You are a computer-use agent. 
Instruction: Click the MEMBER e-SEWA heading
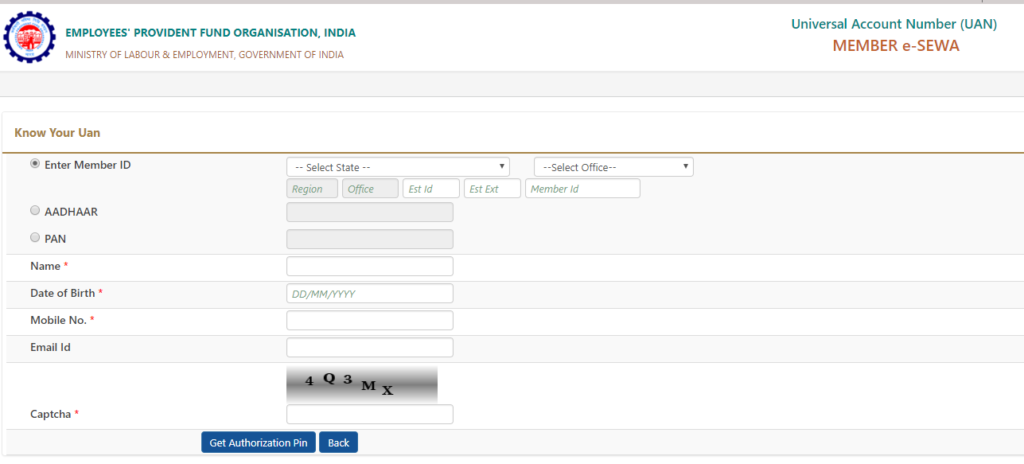click(896, 46)
